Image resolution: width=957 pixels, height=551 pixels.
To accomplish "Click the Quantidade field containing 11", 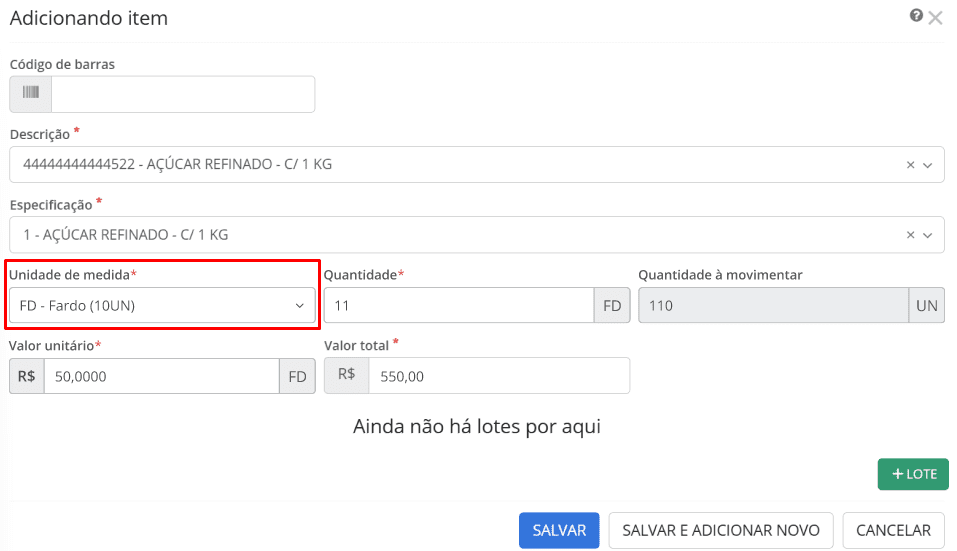I will (459, 305).
